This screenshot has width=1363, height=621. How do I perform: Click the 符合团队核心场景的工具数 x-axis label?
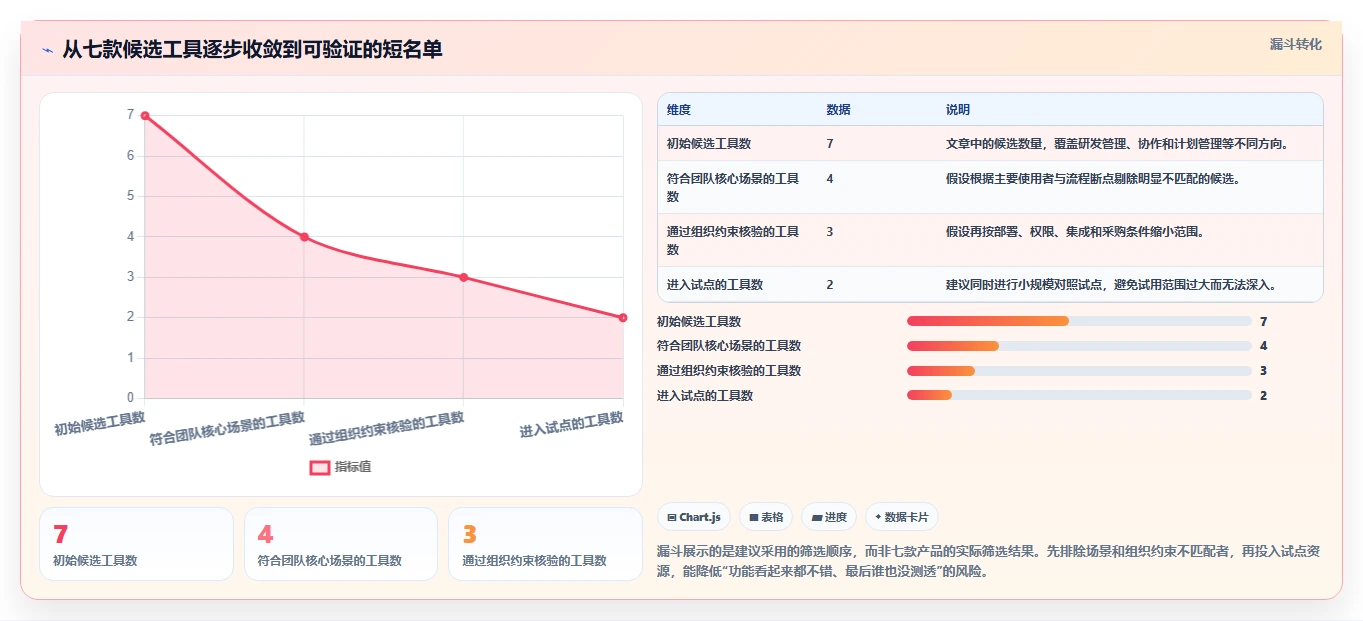pyautogui.click(x=228, y=427)
